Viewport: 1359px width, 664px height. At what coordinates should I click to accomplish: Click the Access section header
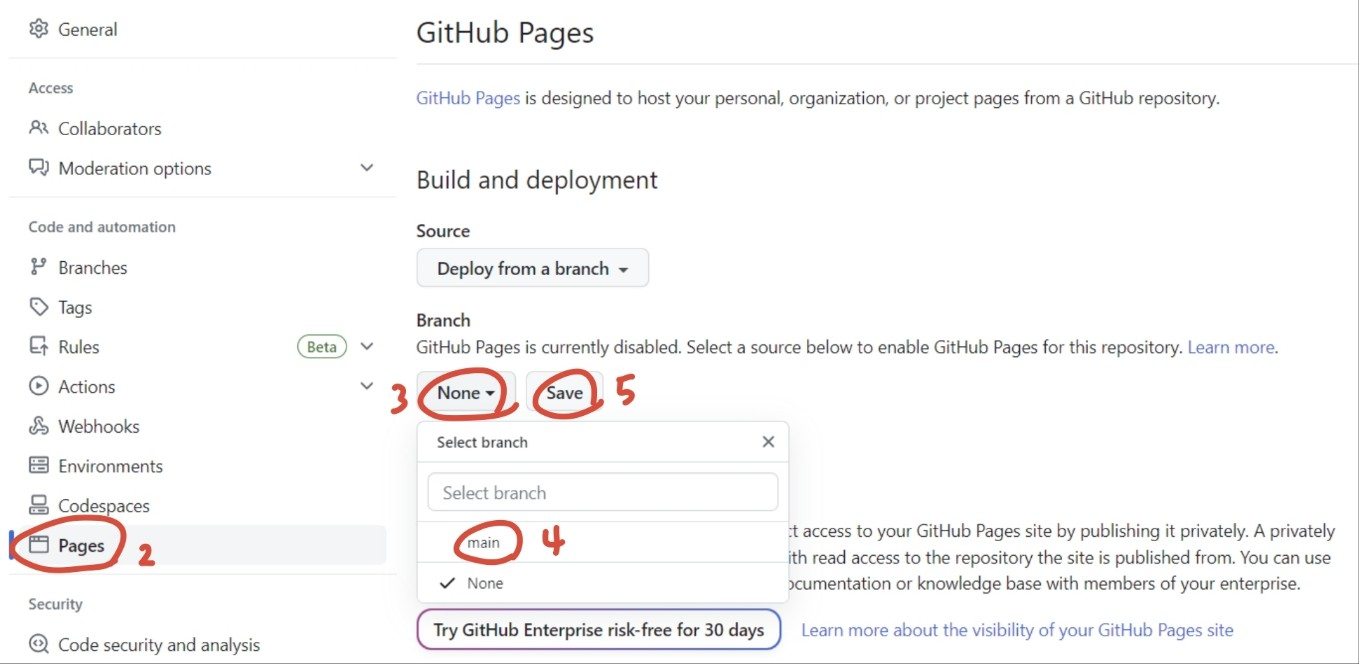click(51, 88)
